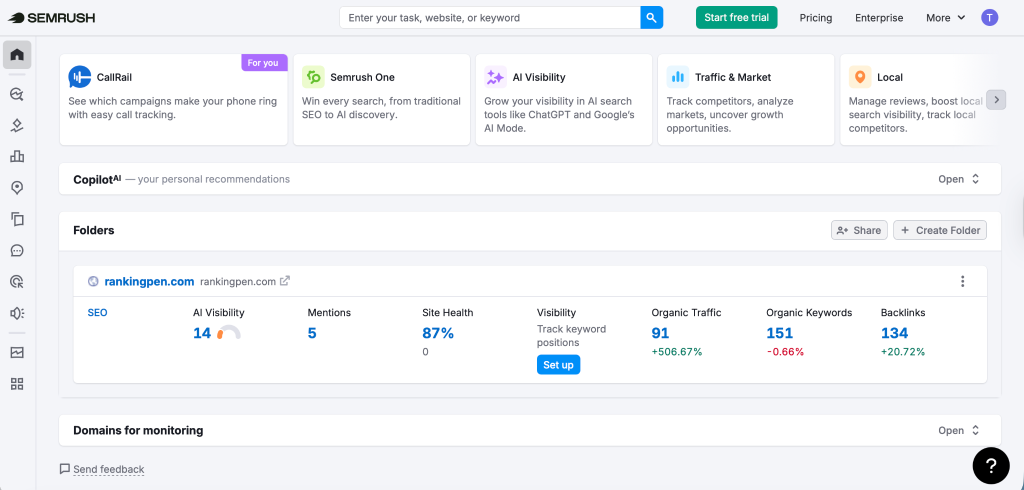Select the location pin sidebar icon
The image size is (1024, 490).
click(17, 188)
